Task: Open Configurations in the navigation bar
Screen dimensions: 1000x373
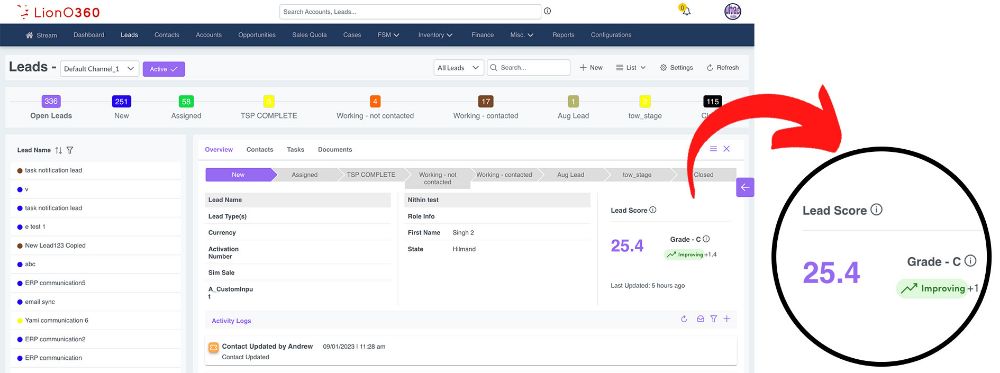Action: click(611, 35)
